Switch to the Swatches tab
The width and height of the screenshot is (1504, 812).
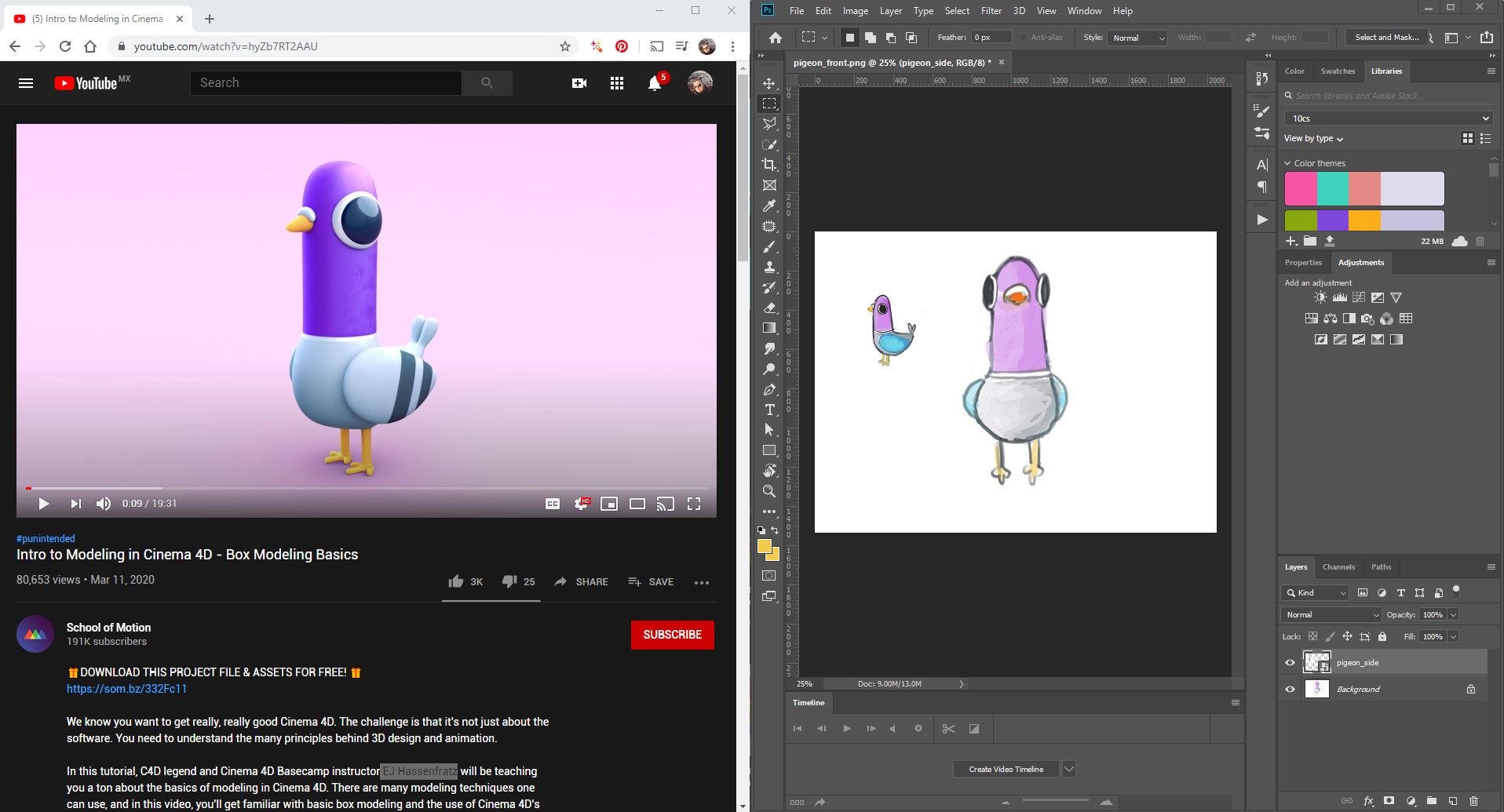pyautogui.click(x=1338, y=71)
